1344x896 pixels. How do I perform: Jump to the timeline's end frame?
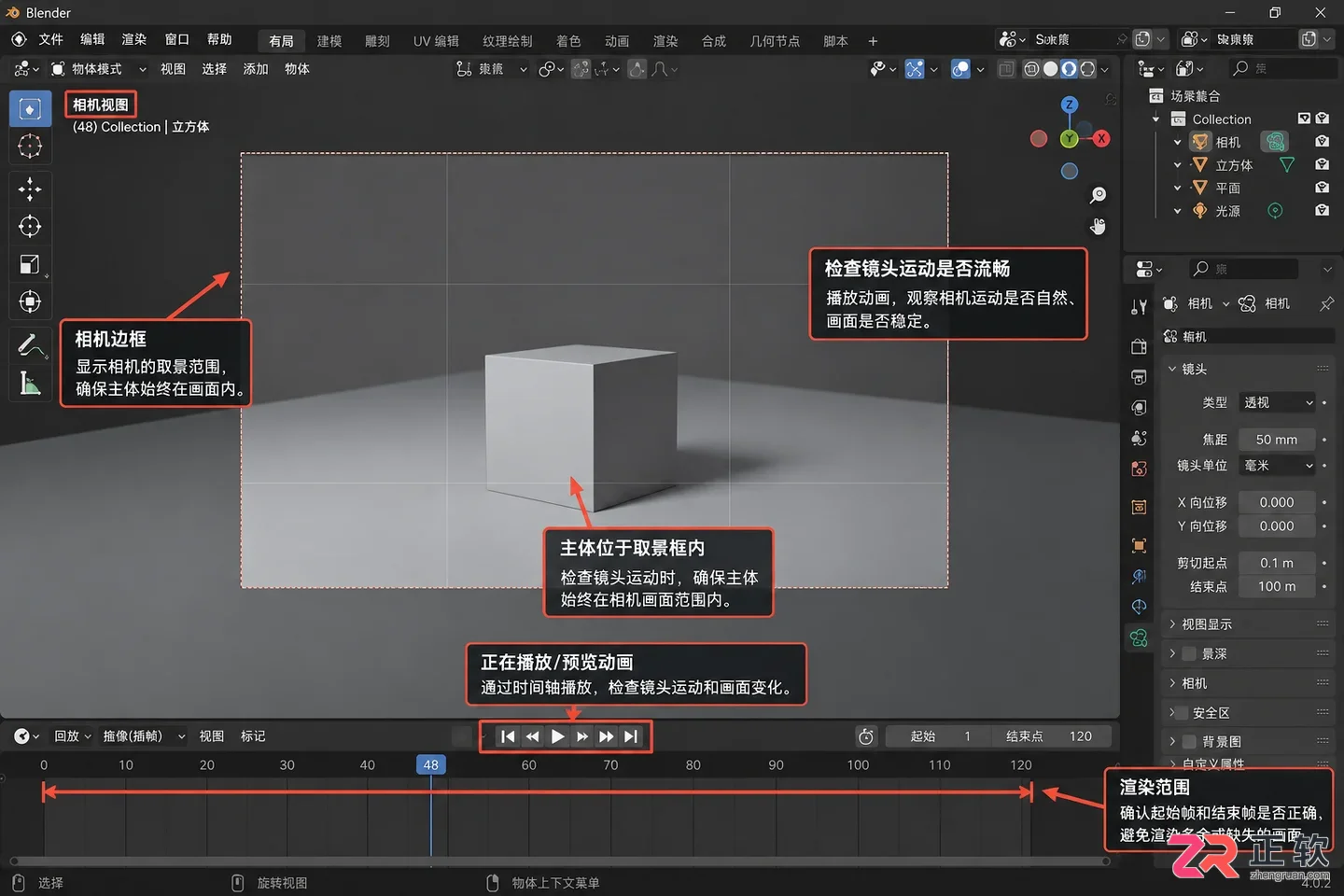632,736
